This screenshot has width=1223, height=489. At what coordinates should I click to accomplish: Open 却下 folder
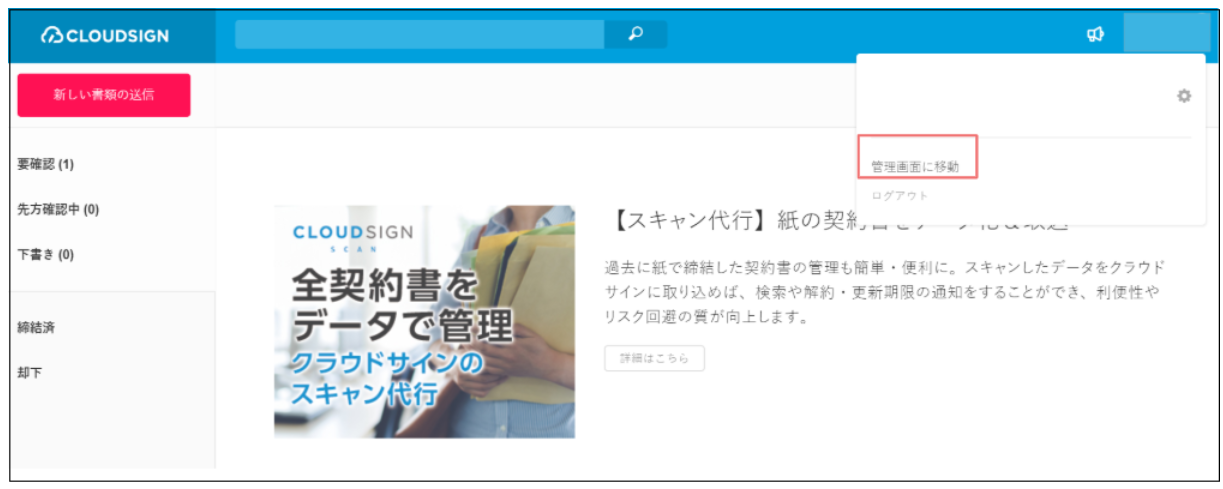click(x=29, y=372)
